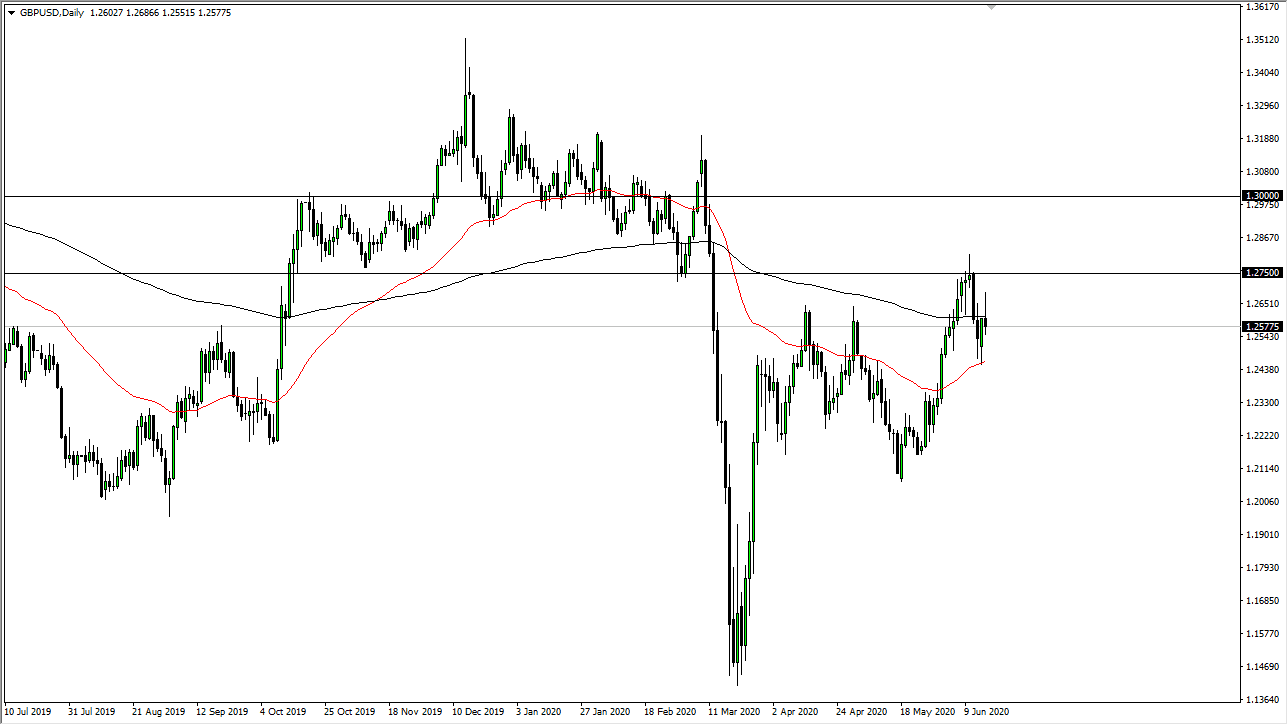Click the 1.22220 price axis label
The width and height of the screenshot is (1288, 725).
tap(1262, 436)
